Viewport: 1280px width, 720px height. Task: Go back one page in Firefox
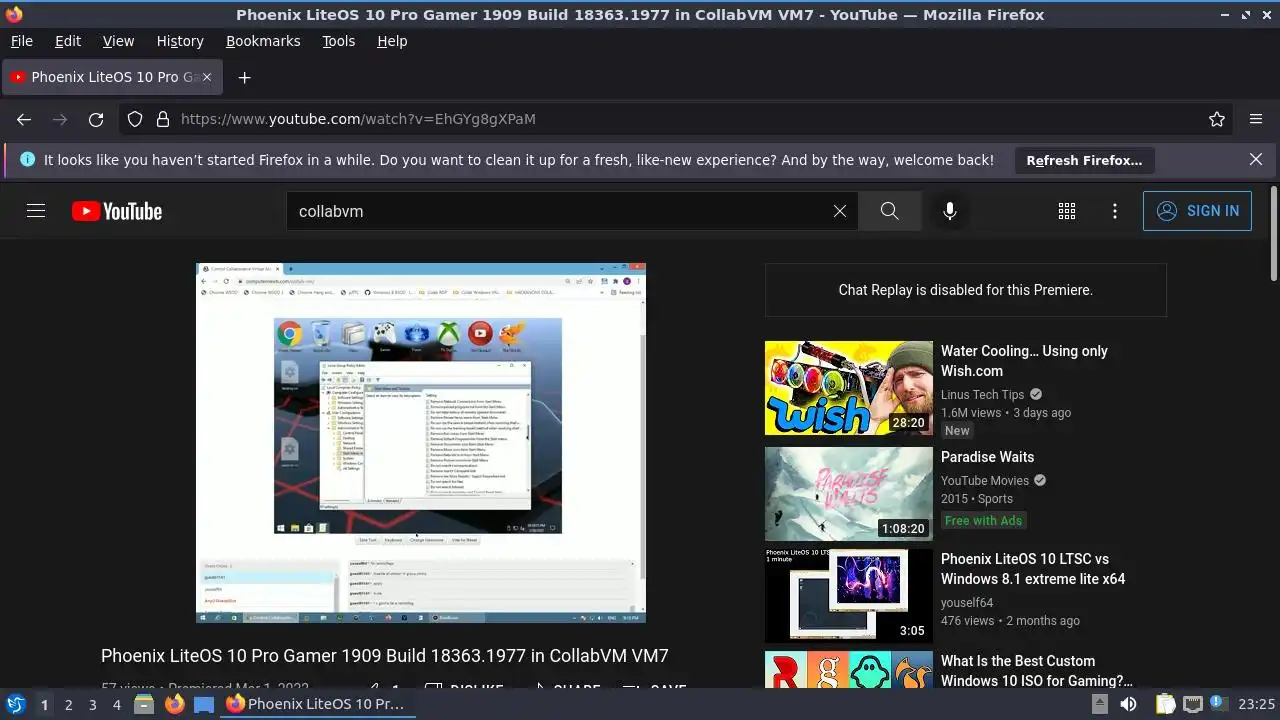pyautogui.click(x=24, y=119)
